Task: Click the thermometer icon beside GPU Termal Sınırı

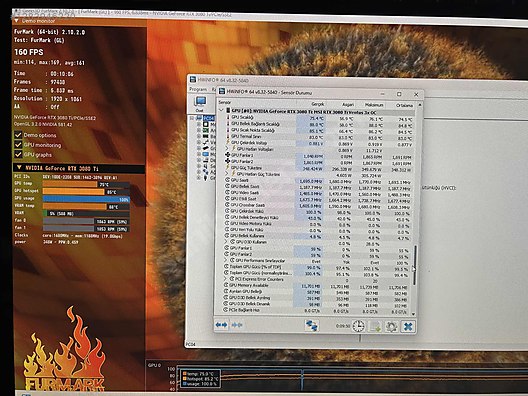Action: [228, 136]
